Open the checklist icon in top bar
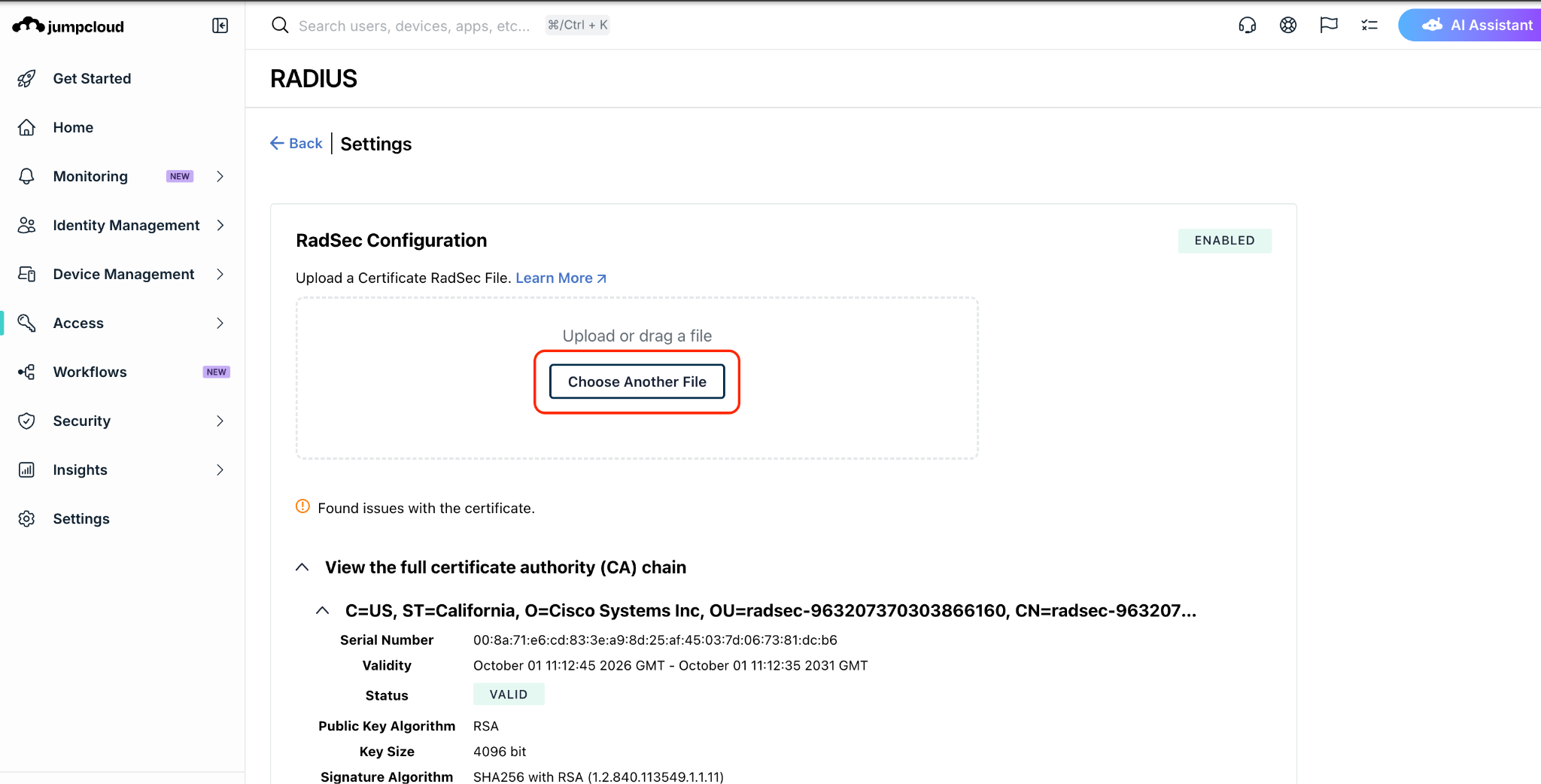The height and width of the screenshot is (784, 1541). point(1369,26)
